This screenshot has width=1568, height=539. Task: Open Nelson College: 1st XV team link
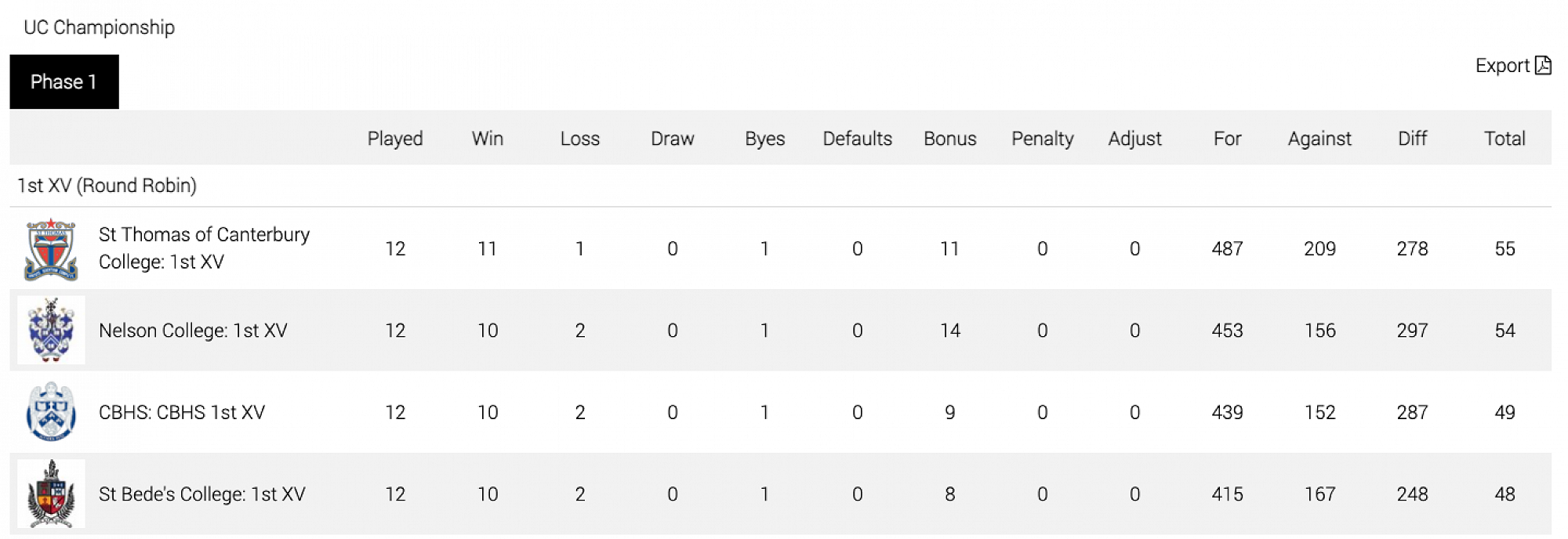pos(193,331)
